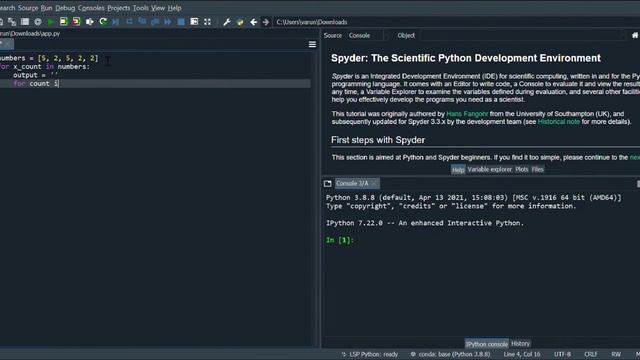The width and height of the screenshot is (640, 360).
Task: Switch to the Files tab
Action: (538, 169)
